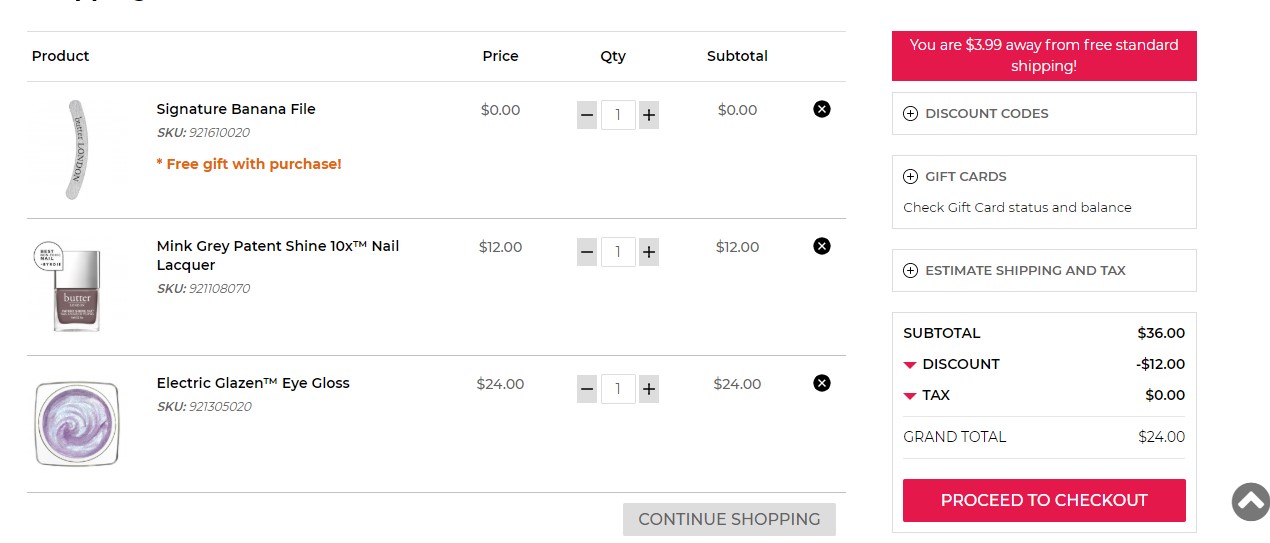Click the Electric Glazen quantity input field
Screen dimensions: 1270x543
[x=618, y=390]
